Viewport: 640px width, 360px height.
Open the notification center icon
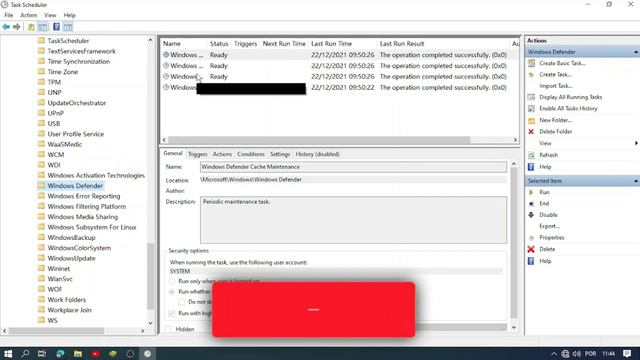click(627, 353)
